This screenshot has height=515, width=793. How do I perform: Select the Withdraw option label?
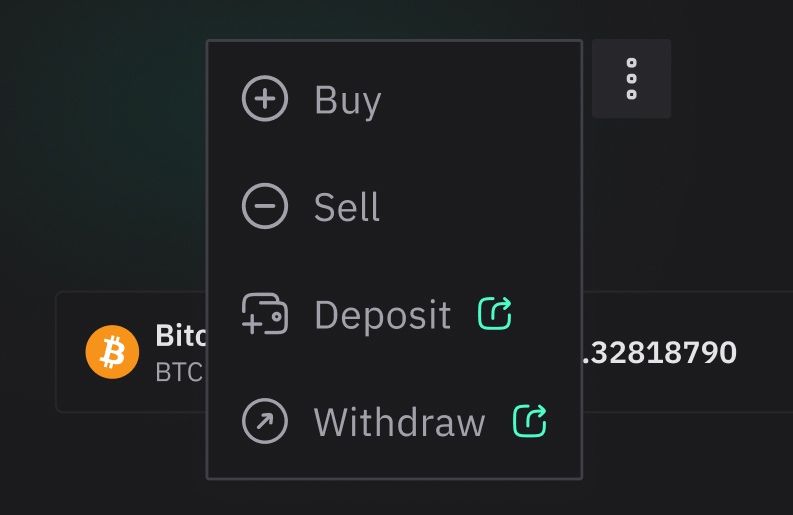[400, 422]
